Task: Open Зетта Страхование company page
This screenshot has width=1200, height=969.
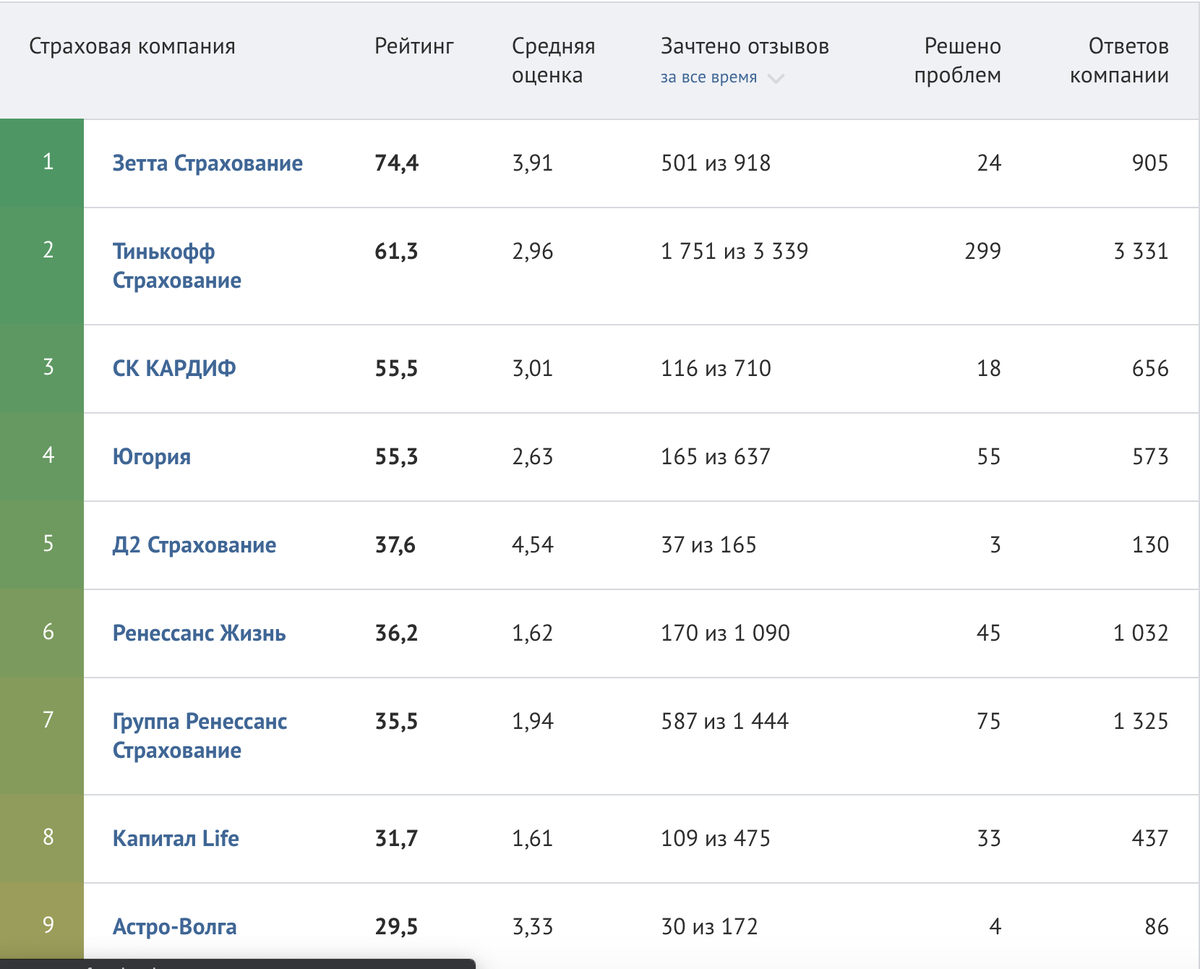Action: [x=208, y=163]
